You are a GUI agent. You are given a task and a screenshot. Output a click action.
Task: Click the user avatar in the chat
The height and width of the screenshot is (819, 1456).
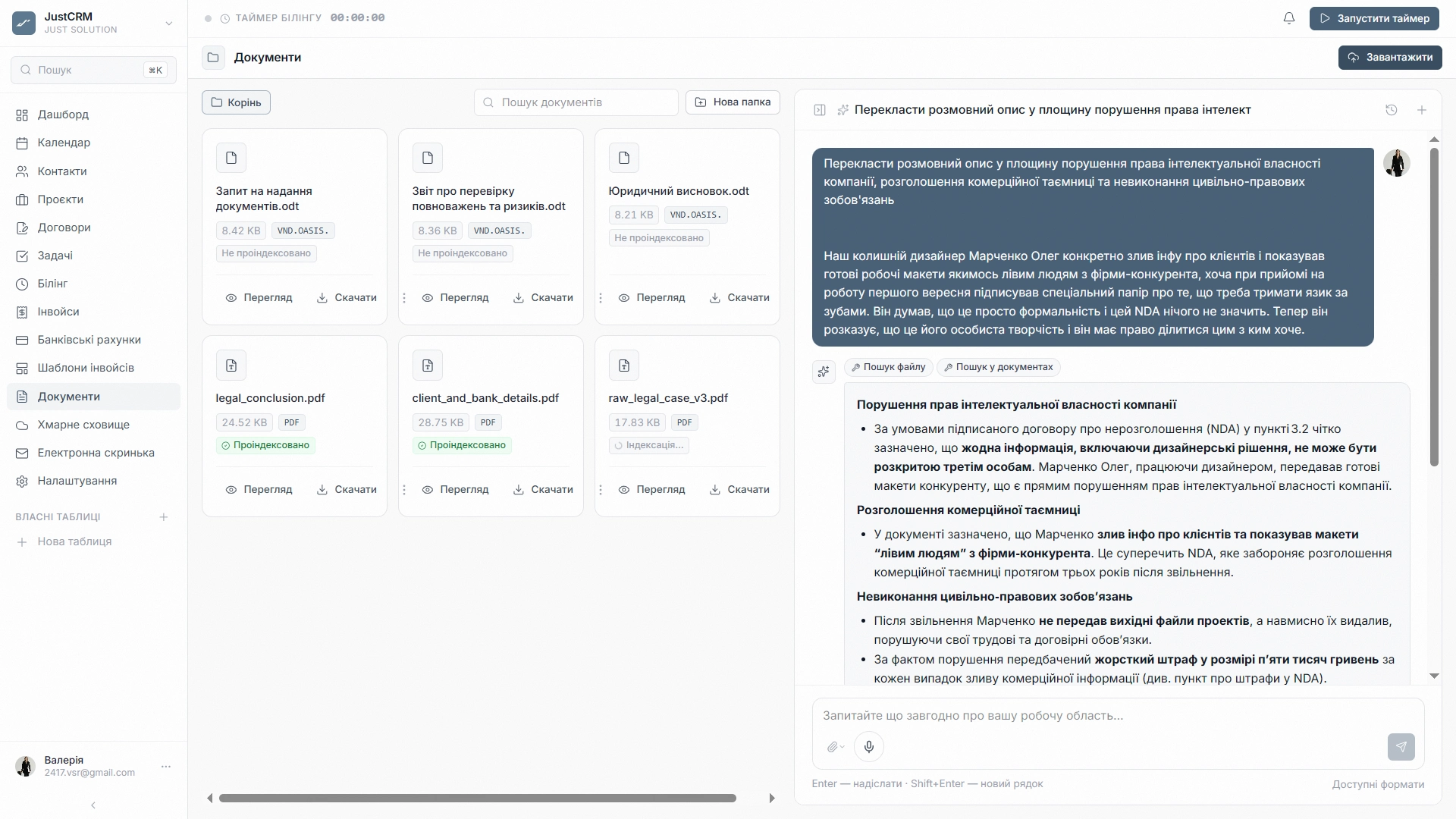point(1396,163)
